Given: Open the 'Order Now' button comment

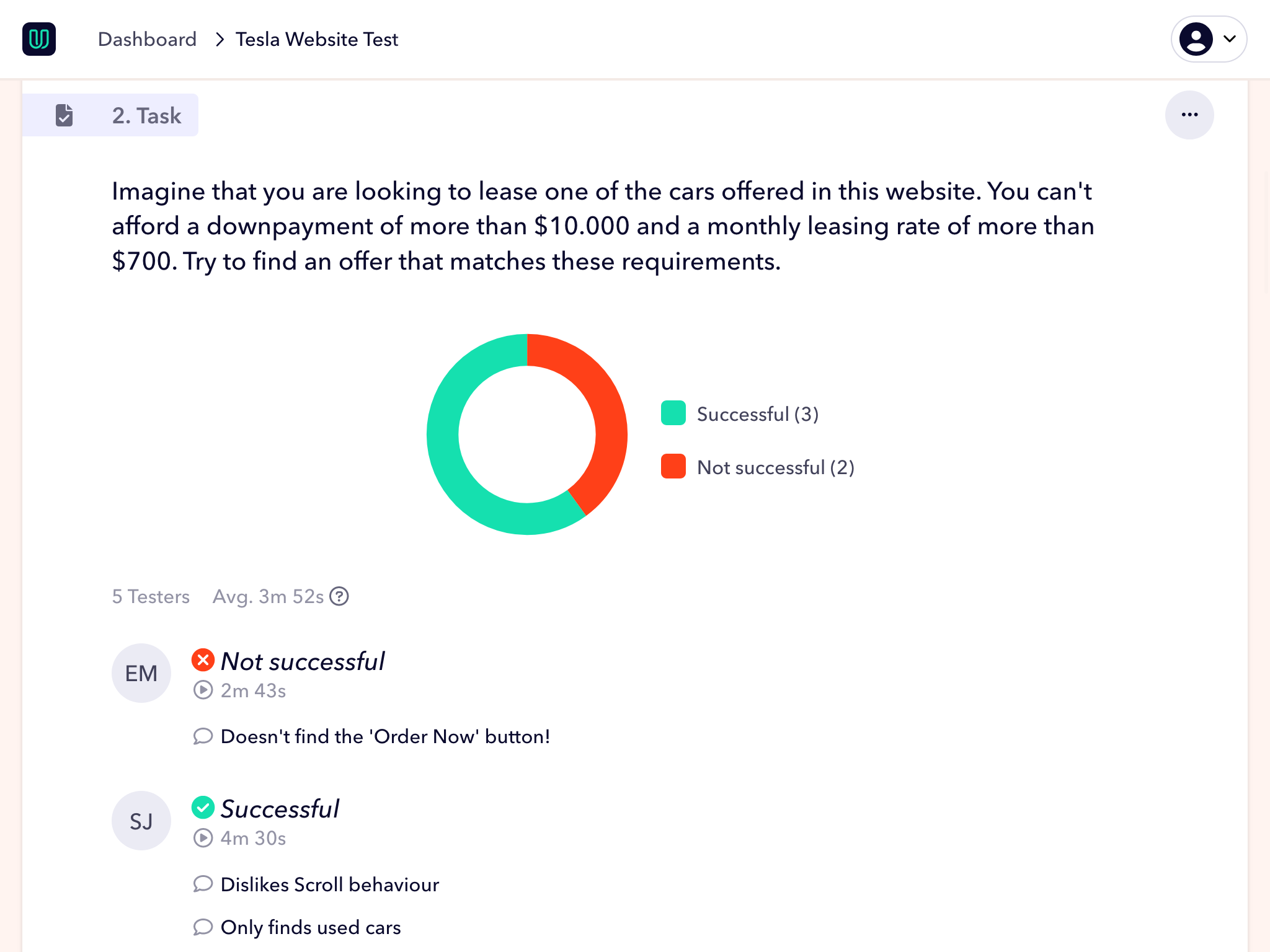Looking at the screenshot, I should tap(384, 736).
